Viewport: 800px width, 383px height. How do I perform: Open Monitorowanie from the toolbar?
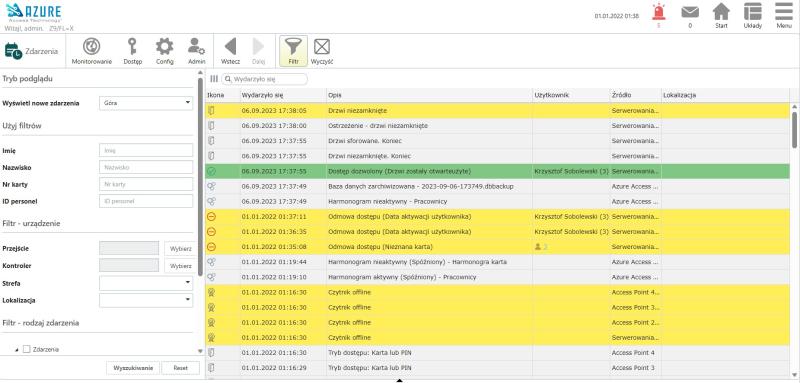(91, 51)
